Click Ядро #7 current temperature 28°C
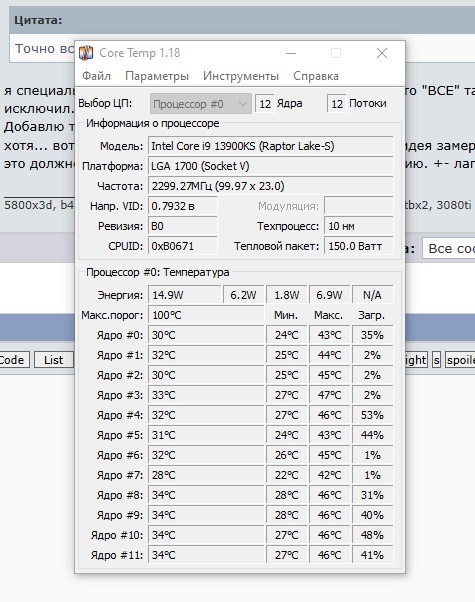Image resolution: width=475 pixels, height=602 pixels. point(206,475)
